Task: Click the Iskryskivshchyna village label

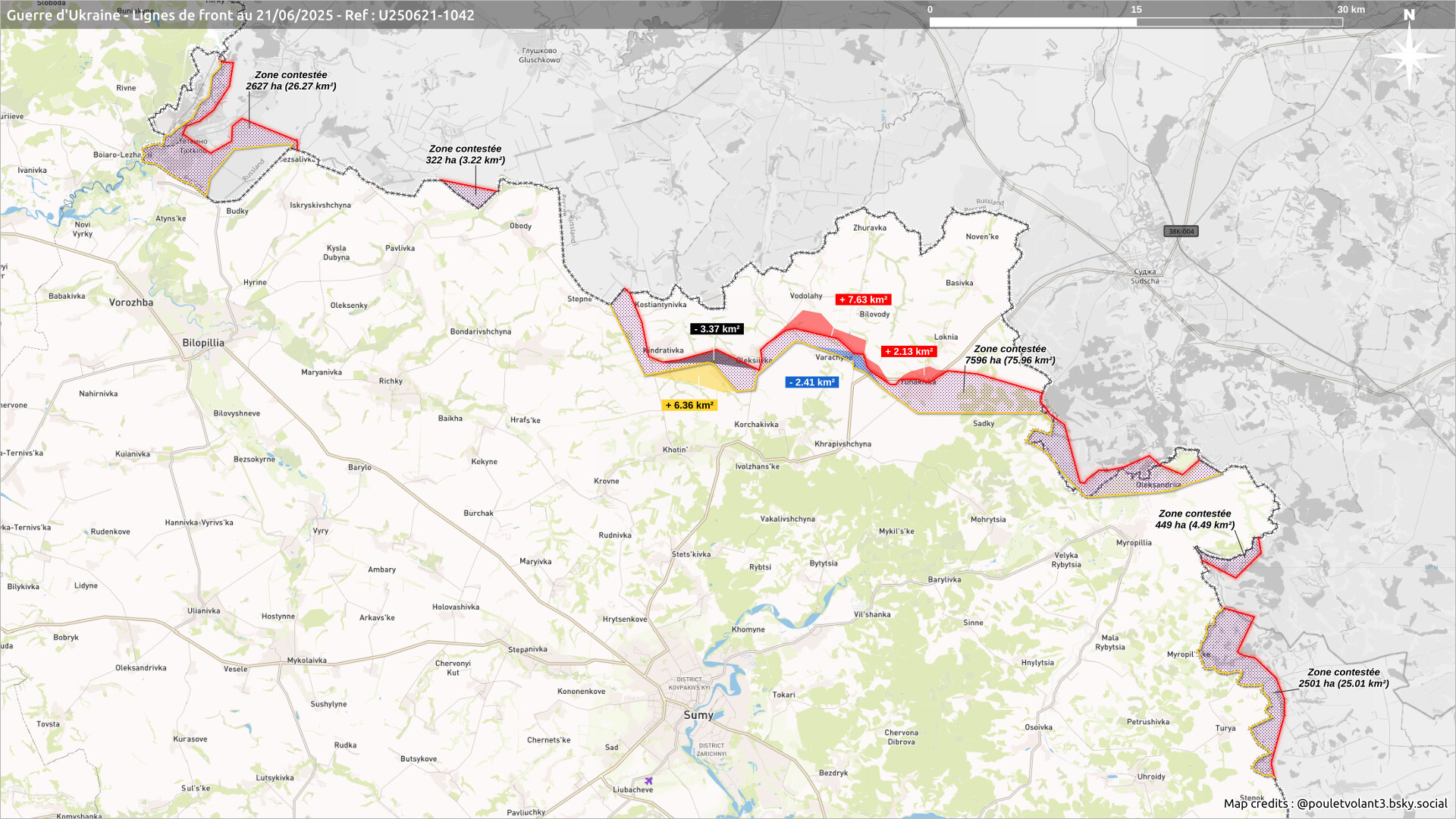Action: 320,206
